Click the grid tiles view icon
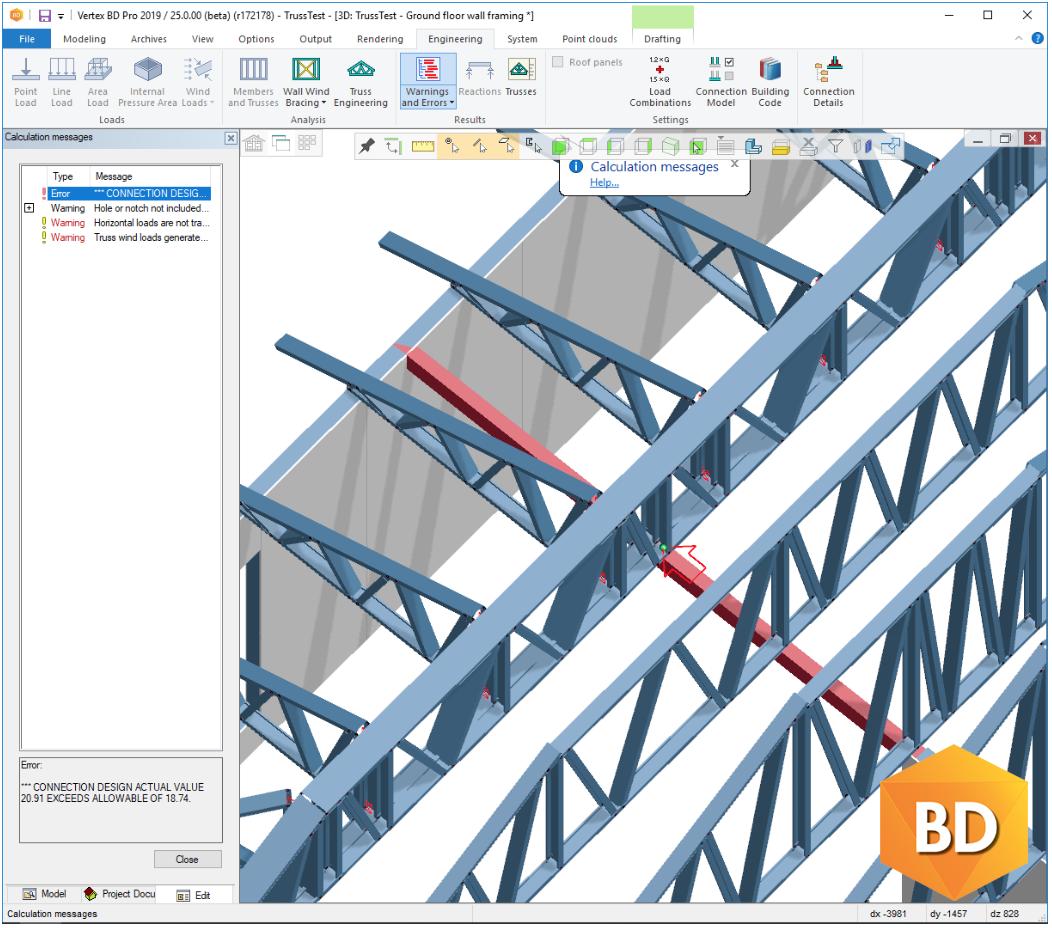1052x928 pixels. [x=307, y=143]
